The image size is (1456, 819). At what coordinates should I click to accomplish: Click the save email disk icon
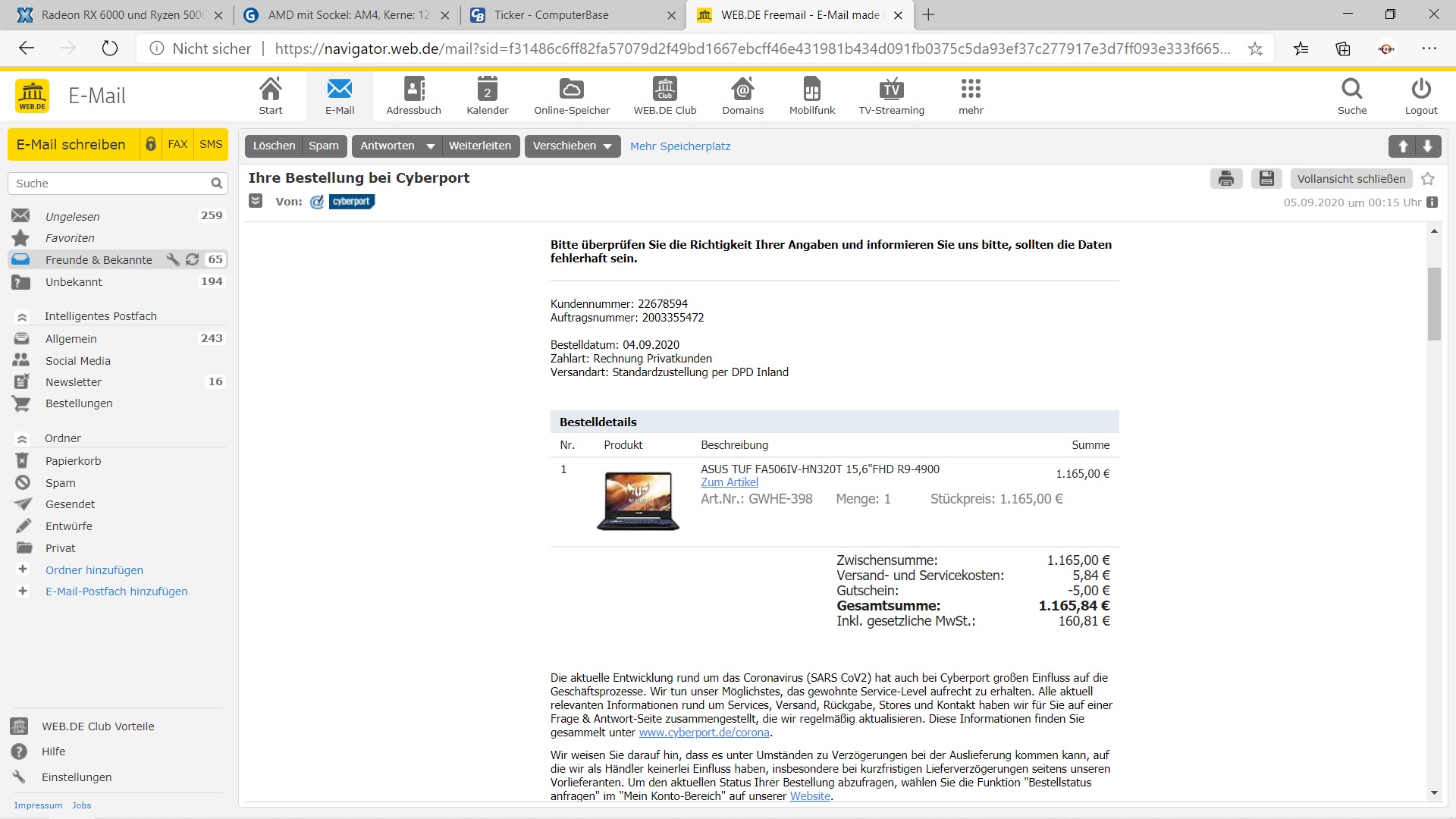tap(1266, 179)
